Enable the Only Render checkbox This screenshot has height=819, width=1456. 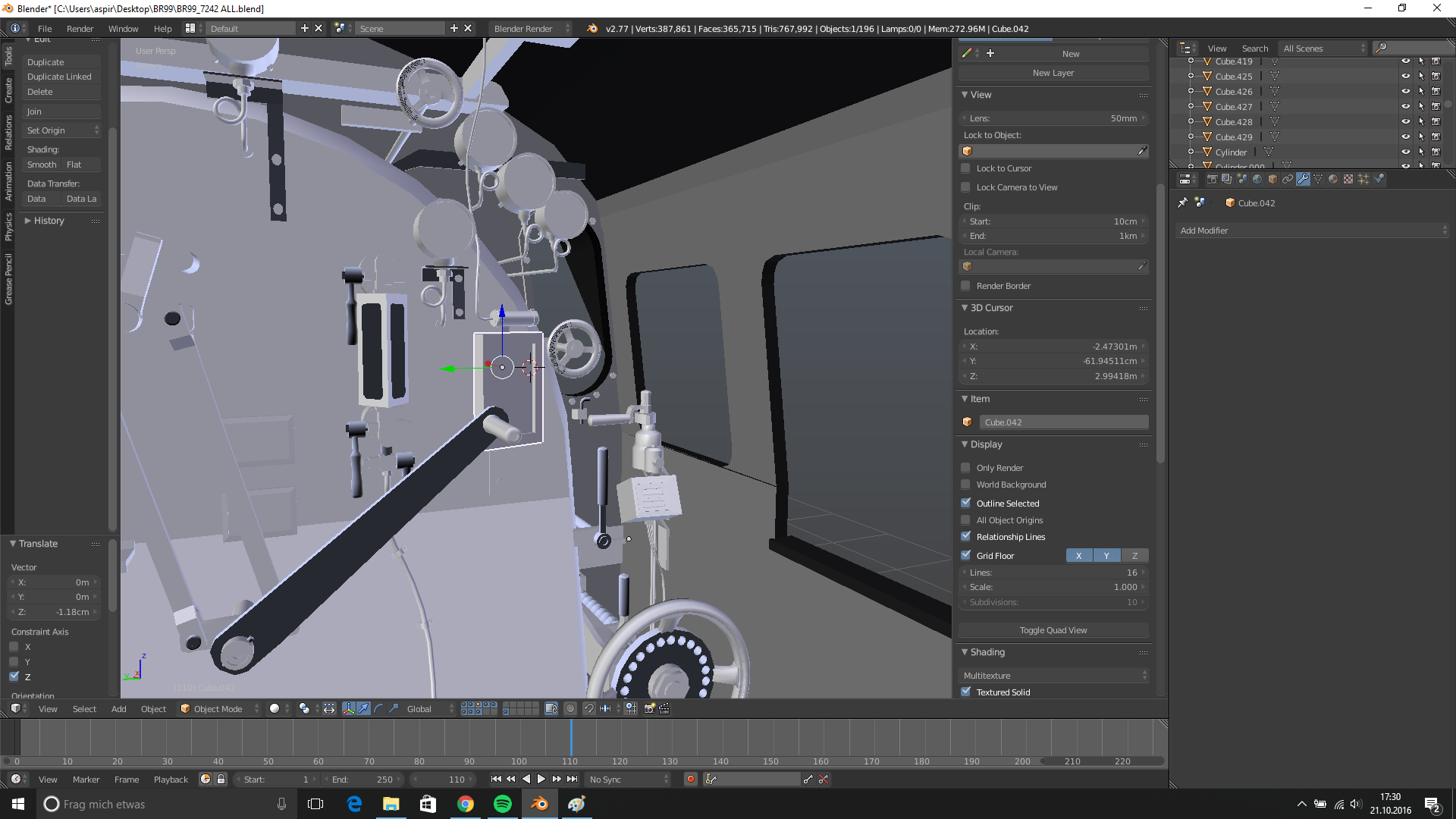965,468
